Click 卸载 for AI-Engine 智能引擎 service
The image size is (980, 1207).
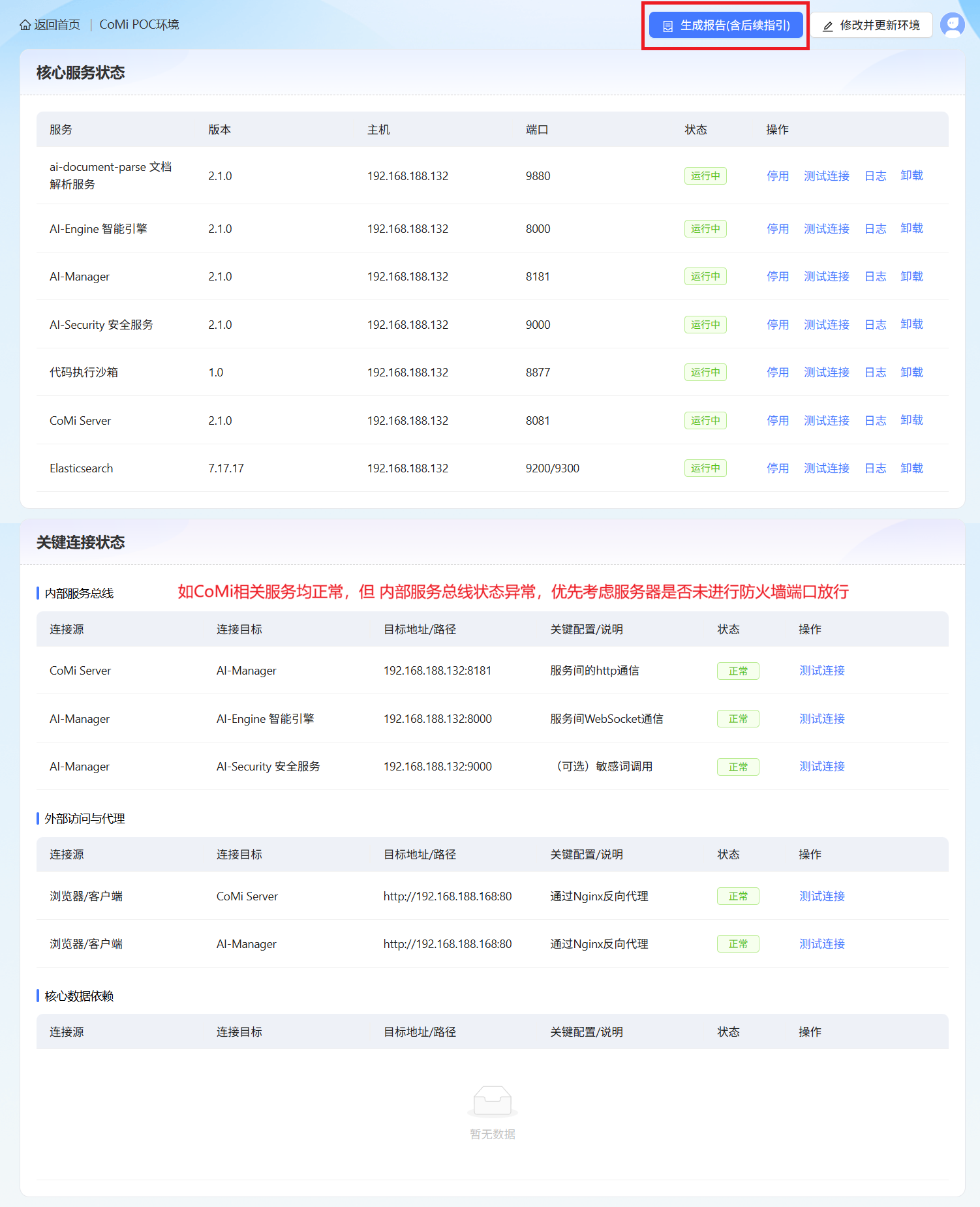[x=911, y=228]
